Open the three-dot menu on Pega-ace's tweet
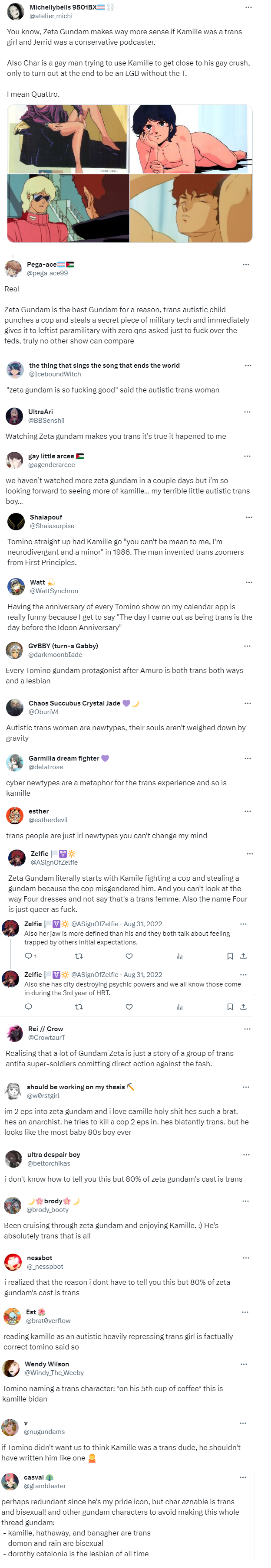This screenshot has height=1568, width=271. point(245,264)
